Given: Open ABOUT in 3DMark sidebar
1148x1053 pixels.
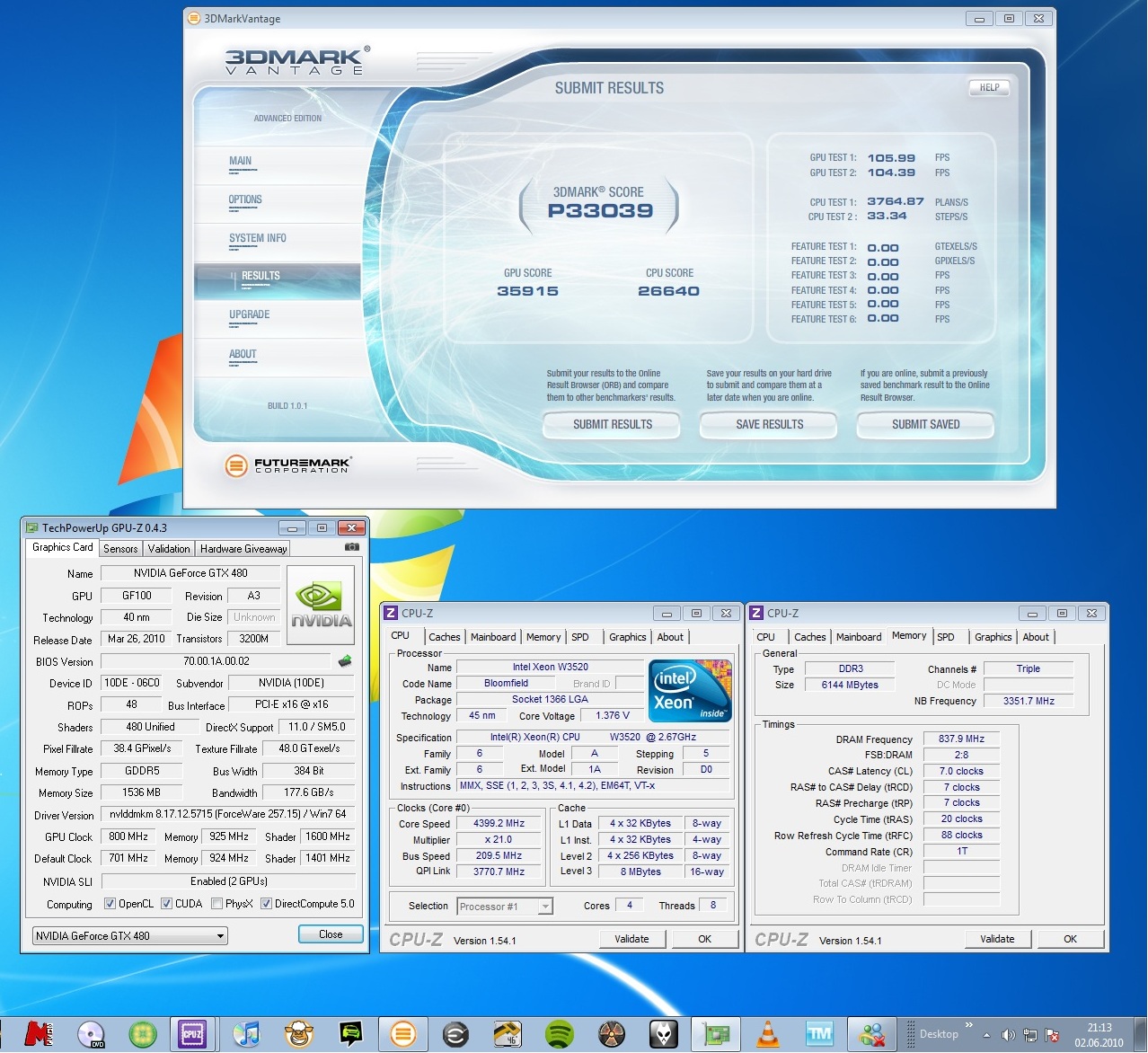Looking at the screenshot, I should coord(243,355).
